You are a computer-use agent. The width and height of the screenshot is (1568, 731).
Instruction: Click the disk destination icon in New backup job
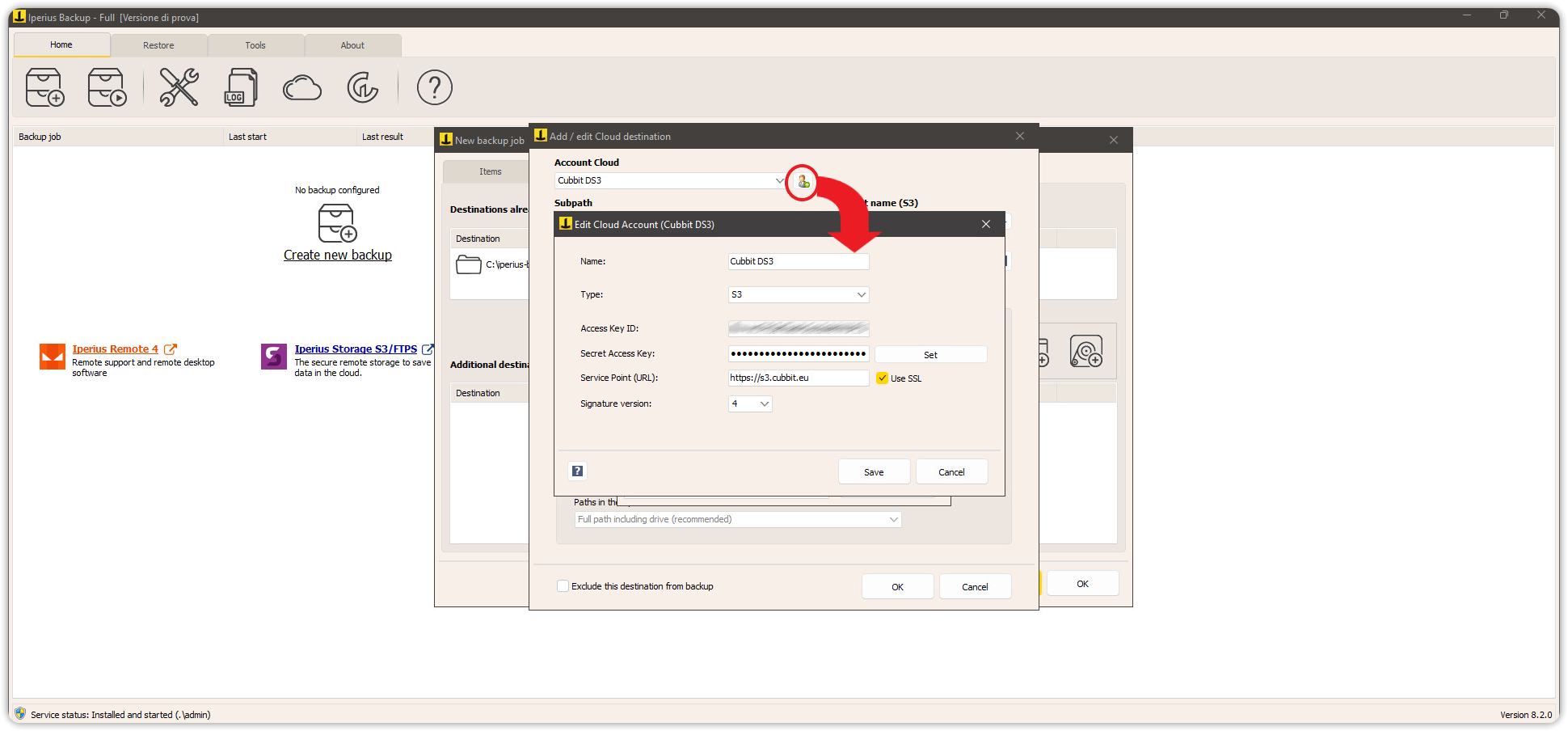(1086, 351)
